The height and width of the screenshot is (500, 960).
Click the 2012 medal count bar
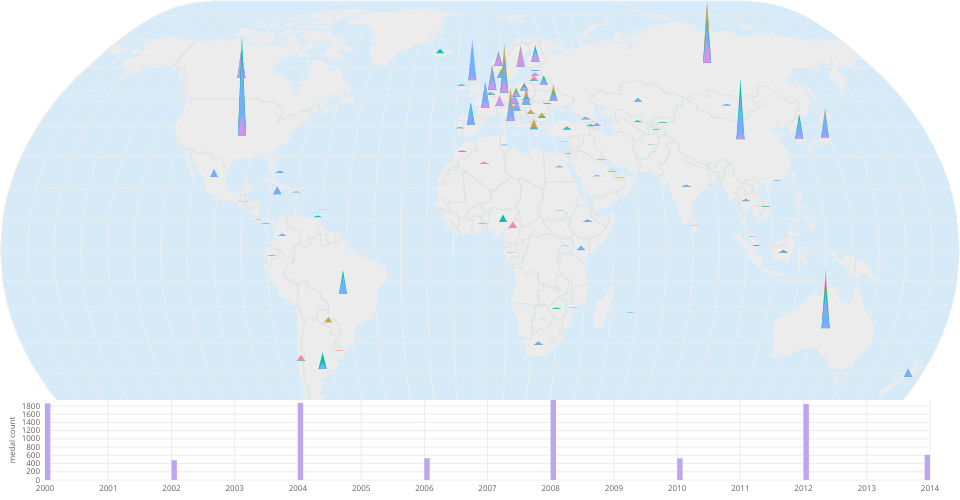806,442
